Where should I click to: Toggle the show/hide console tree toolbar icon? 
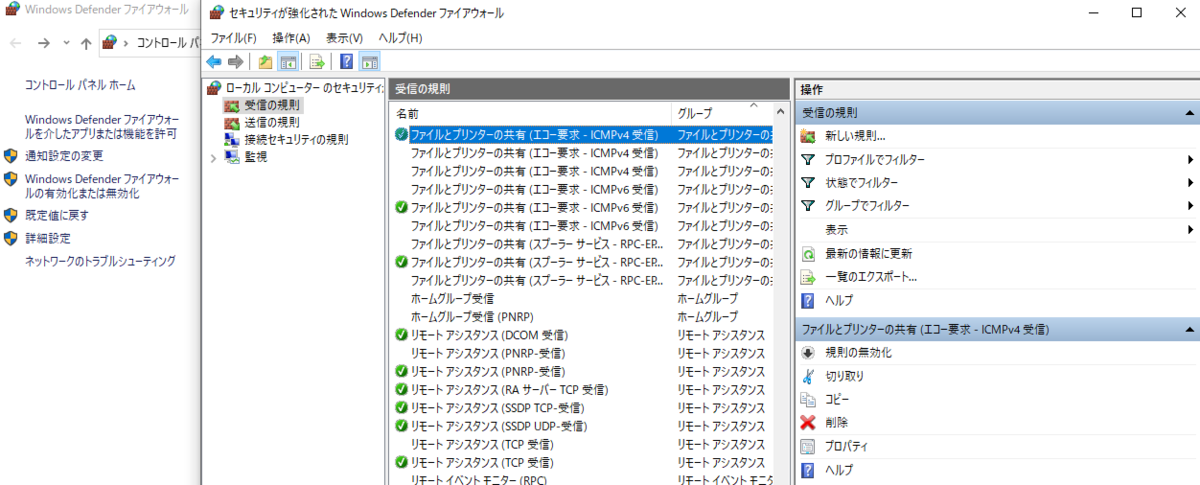(288, 62)
